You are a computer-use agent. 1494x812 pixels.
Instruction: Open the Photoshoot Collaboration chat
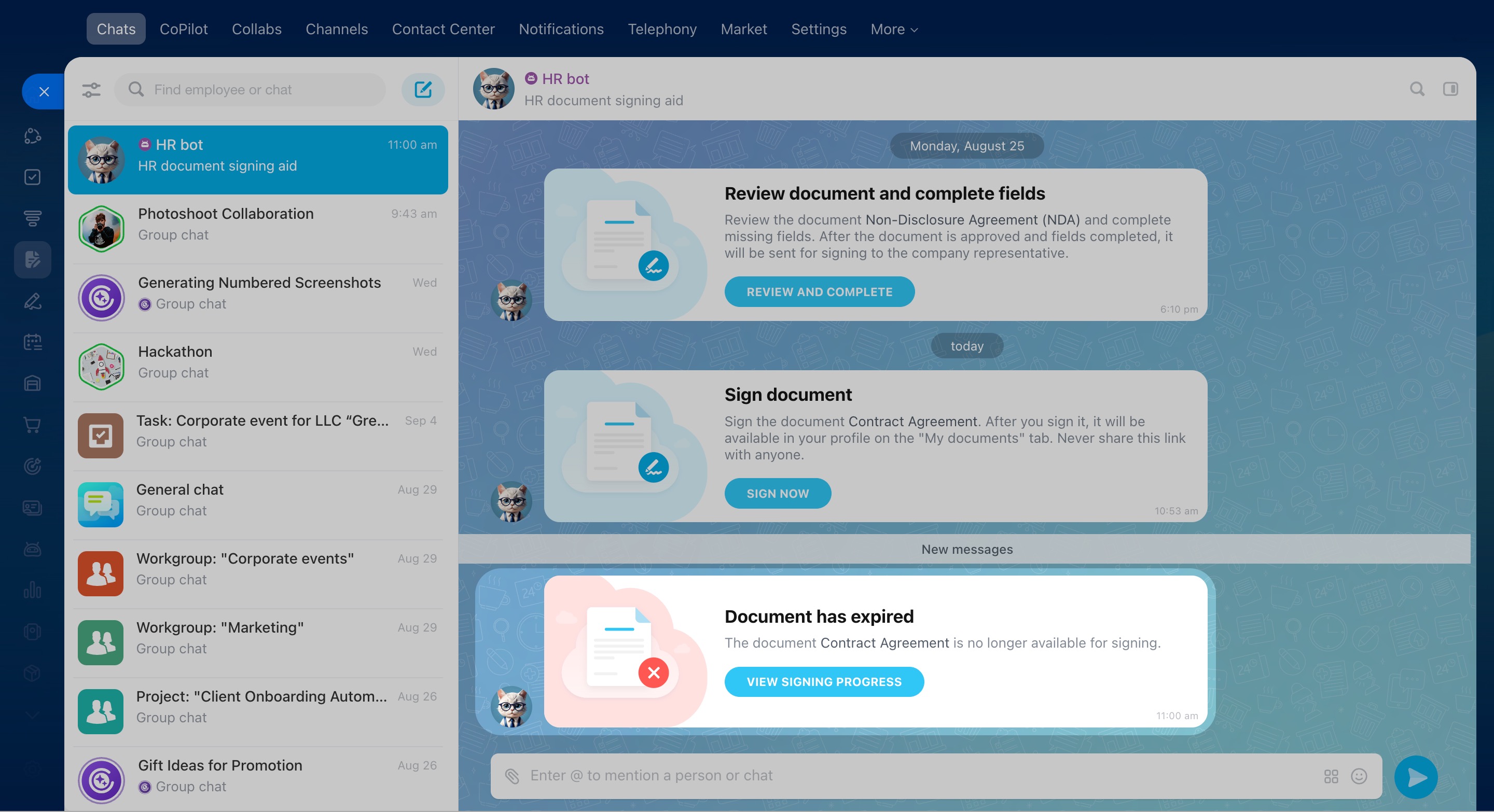[257, 228]
